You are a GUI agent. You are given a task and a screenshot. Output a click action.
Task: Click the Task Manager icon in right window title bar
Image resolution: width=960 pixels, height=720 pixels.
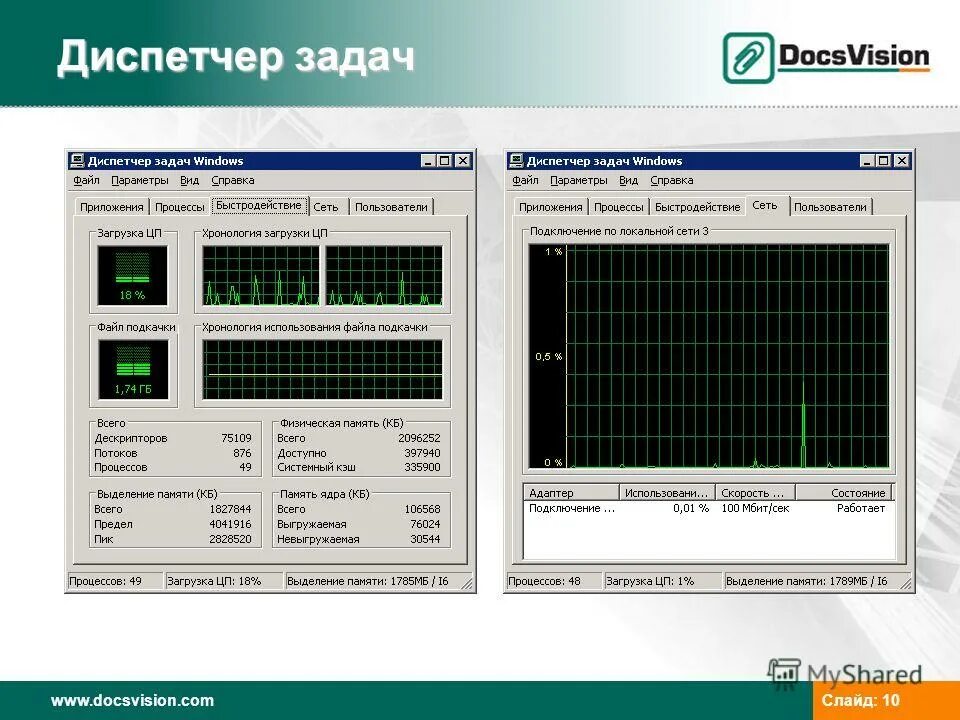coord(516,160)
